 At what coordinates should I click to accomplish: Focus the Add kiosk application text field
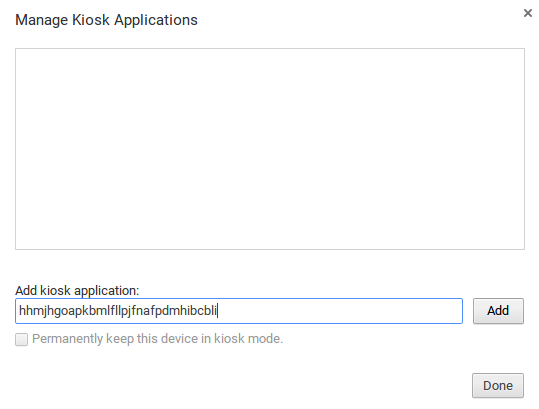[239, 311]
